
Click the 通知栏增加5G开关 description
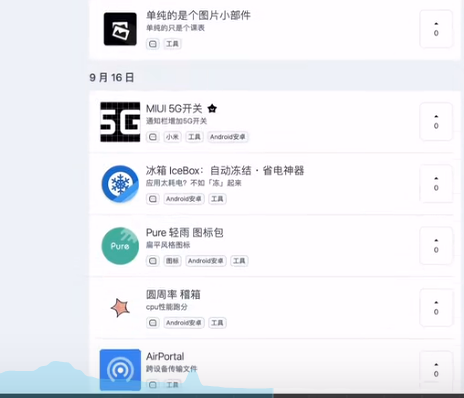pos(176,121)
